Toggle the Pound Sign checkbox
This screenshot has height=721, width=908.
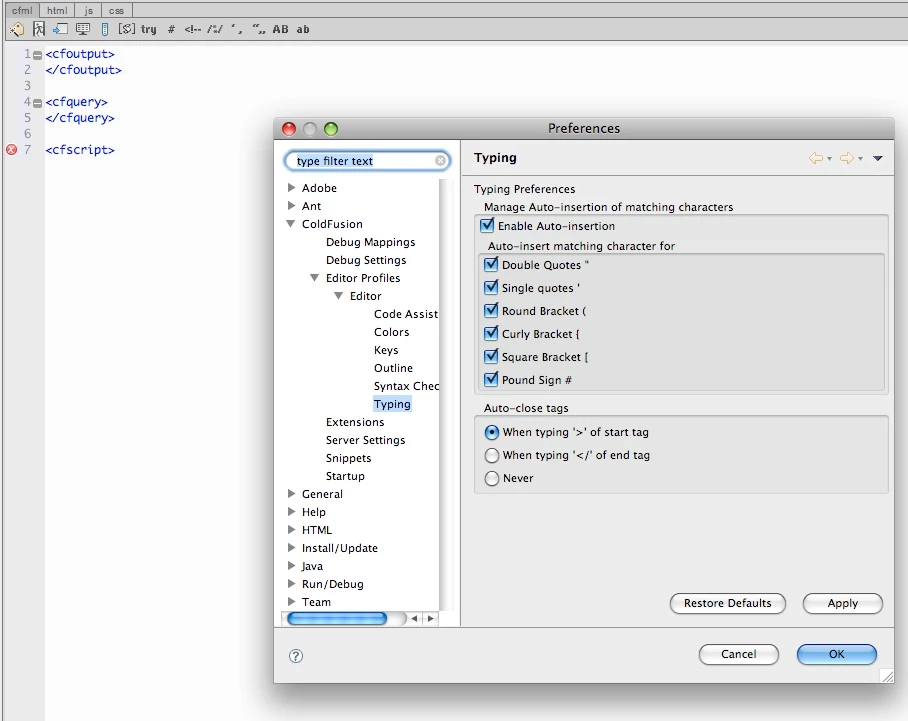(x=491, y=379)
